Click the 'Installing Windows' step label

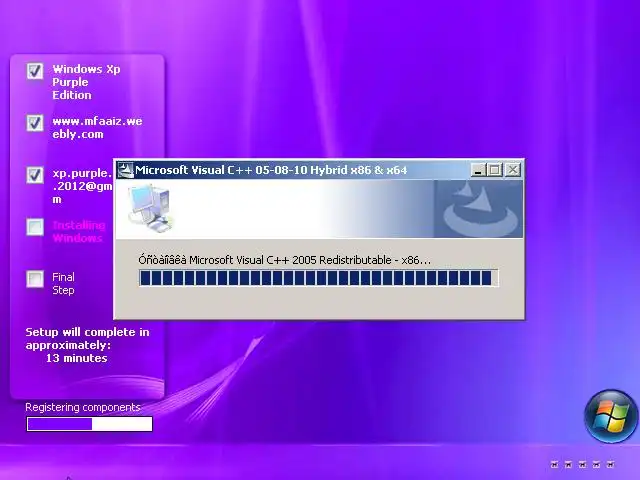click(x=79, y=231)
